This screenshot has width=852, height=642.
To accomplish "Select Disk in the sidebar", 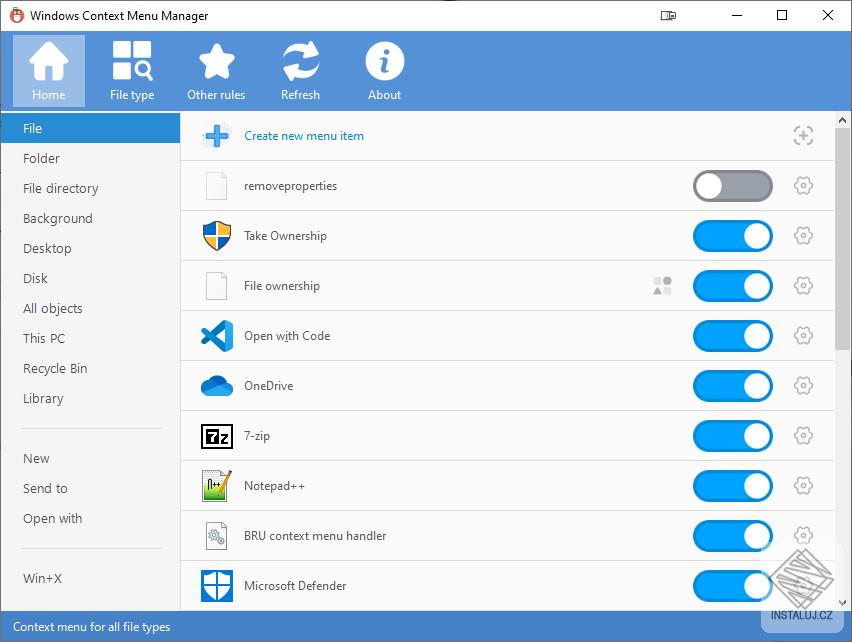I will (x=90, y=279).
